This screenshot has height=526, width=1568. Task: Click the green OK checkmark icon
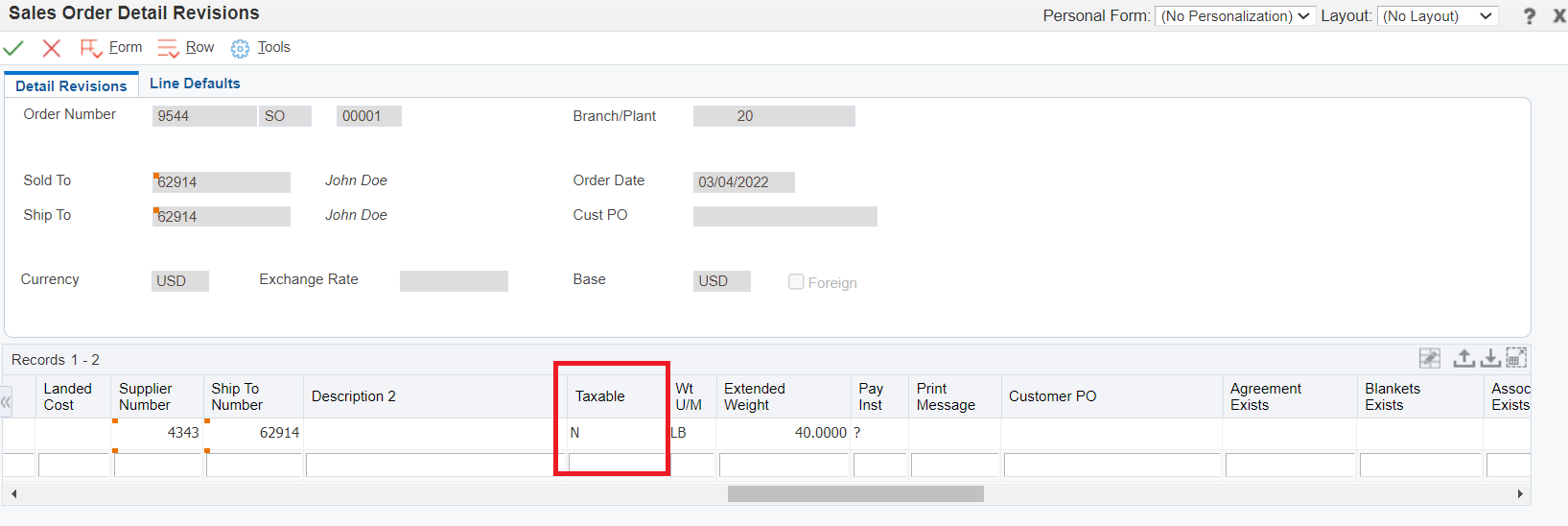point(13,48)
